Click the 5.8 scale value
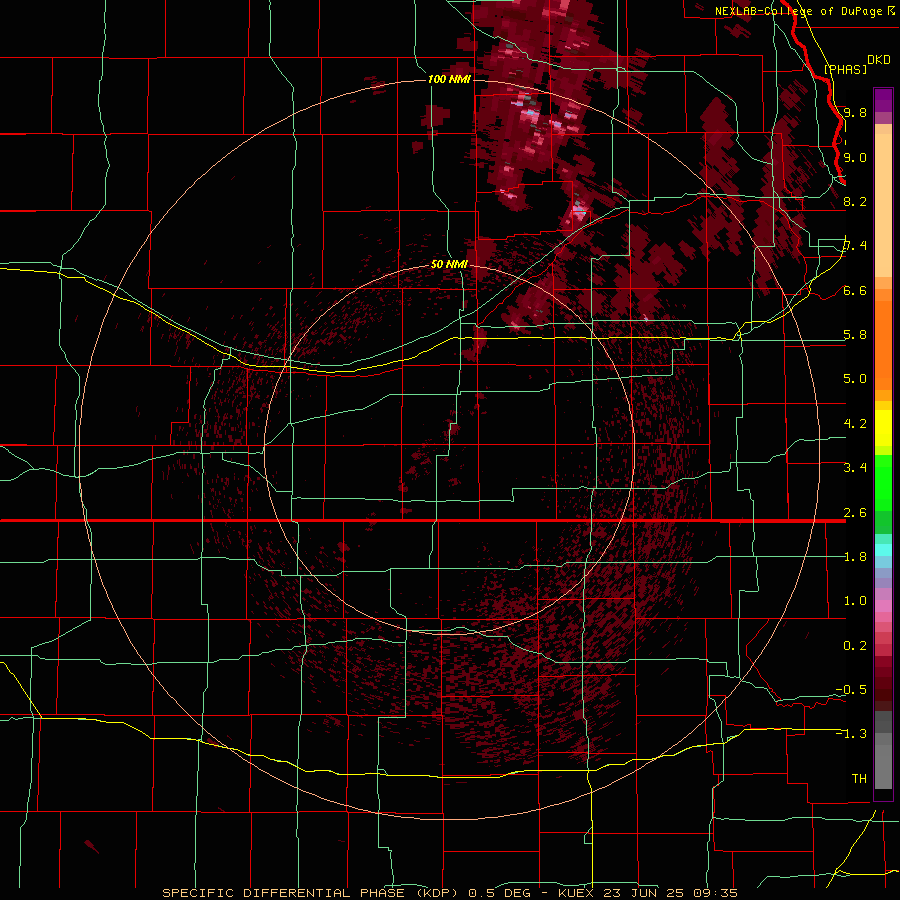Viewport: 900px width, 900px height. coord(855,335)
